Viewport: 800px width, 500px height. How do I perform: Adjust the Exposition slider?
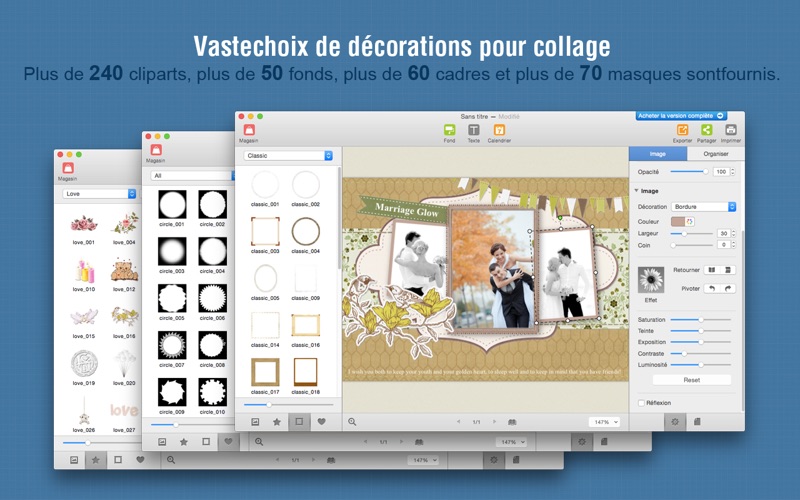pos(701,342)
